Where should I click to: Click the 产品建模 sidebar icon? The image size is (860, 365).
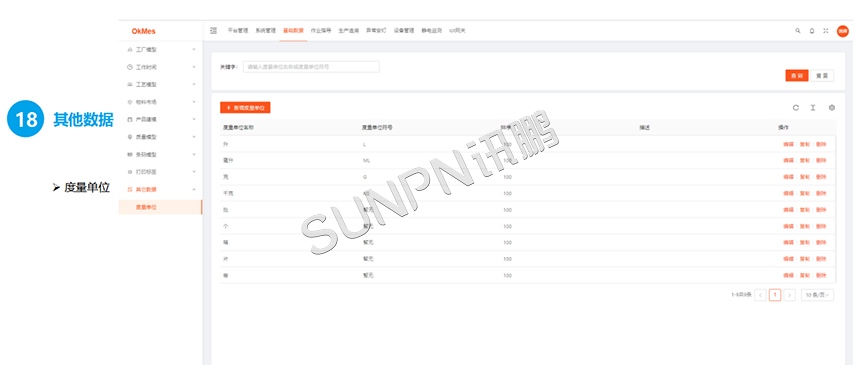130,119
